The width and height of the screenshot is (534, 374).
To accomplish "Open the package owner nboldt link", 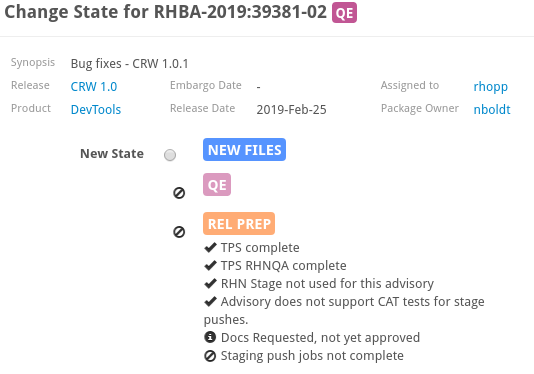I will [492, 110].
